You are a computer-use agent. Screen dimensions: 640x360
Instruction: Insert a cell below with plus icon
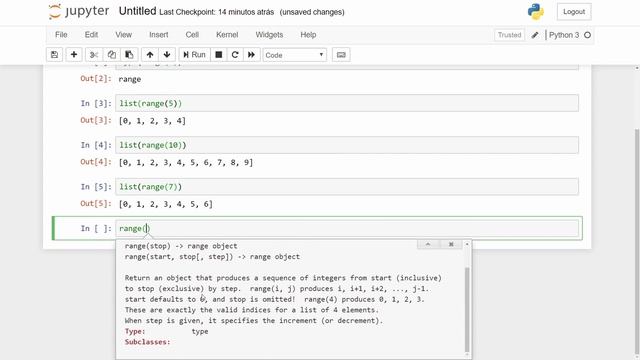74,55
